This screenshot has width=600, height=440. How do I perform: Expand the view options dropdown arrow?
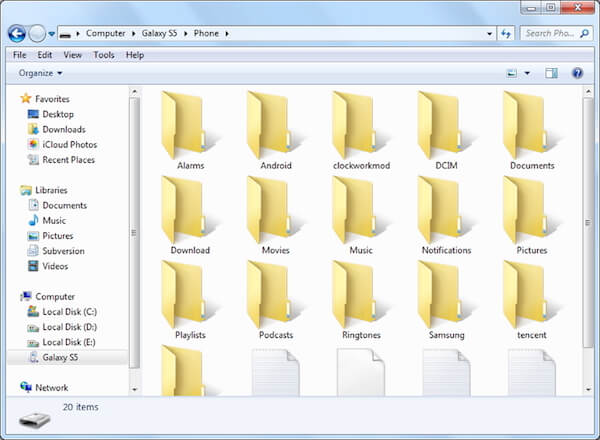[x=527, y=73]
